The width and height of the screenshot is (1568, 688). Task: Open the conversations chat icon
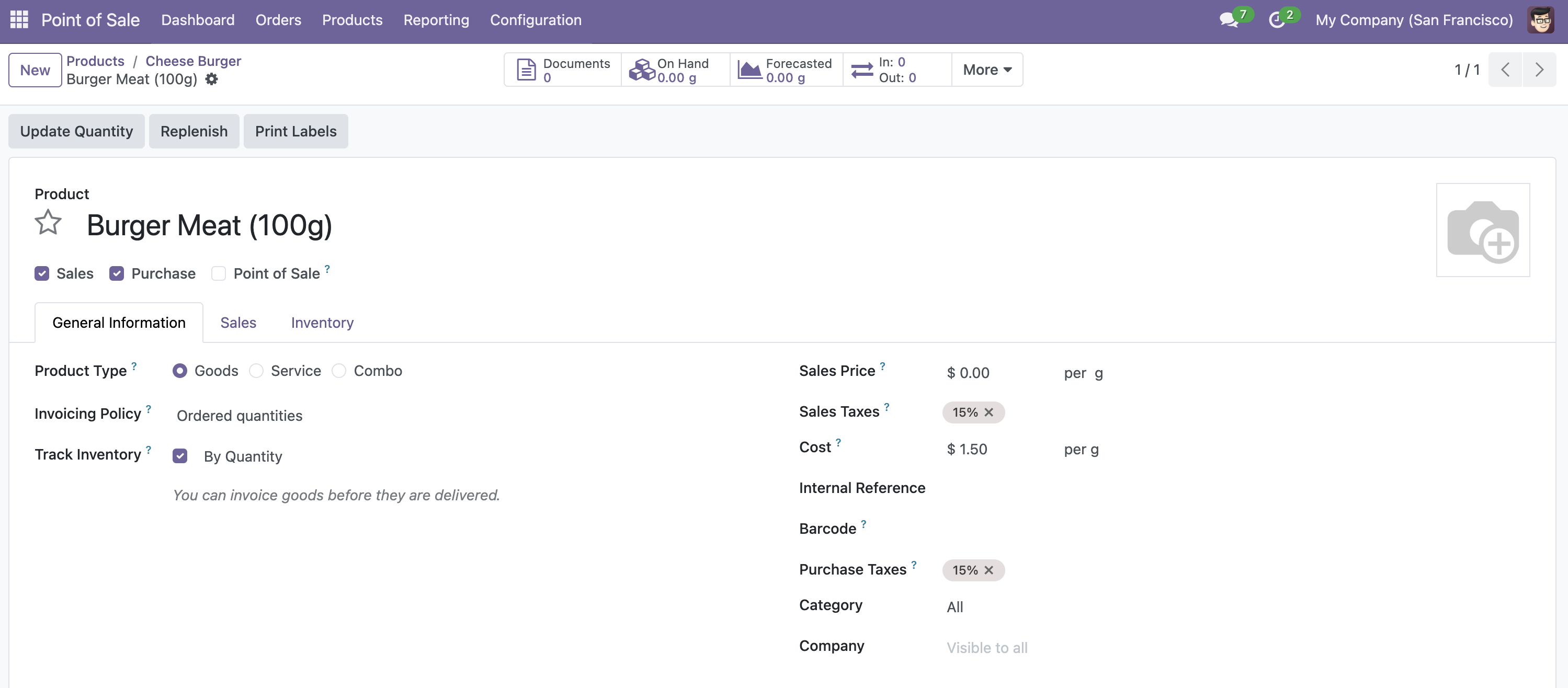(1229, 20)
